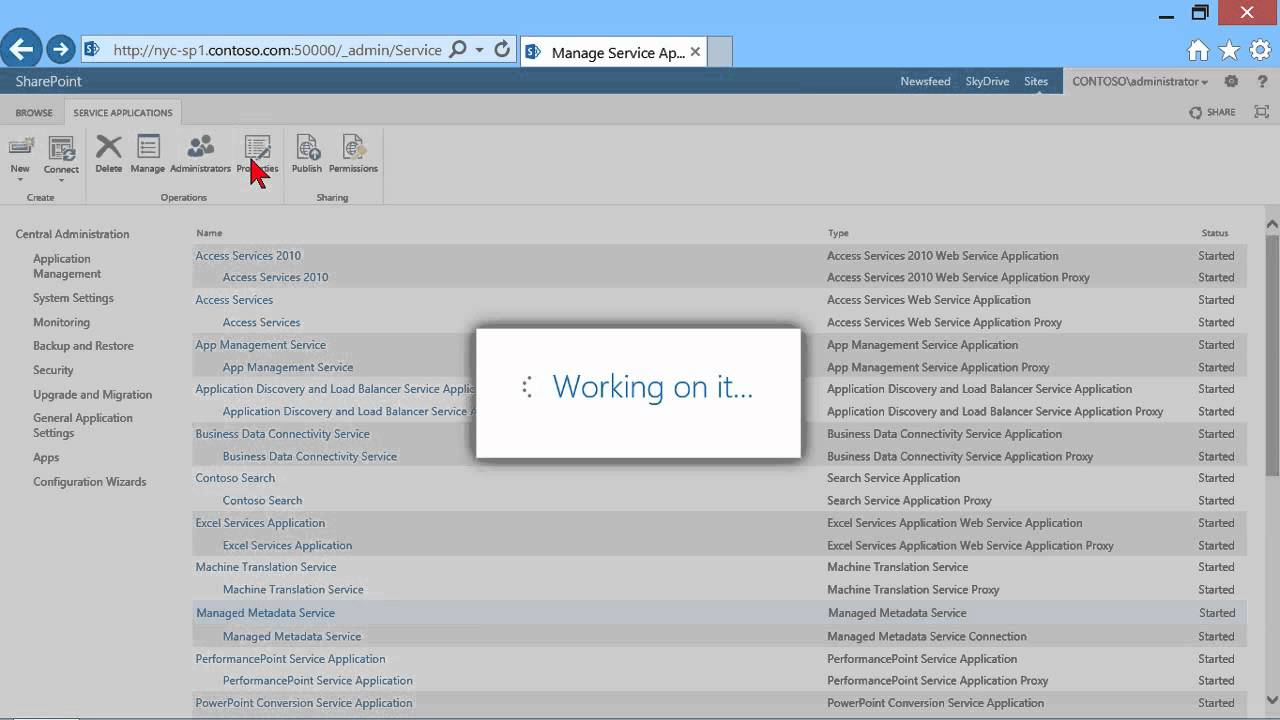
Task: Click the Status column header
Action: [1215, 233]
